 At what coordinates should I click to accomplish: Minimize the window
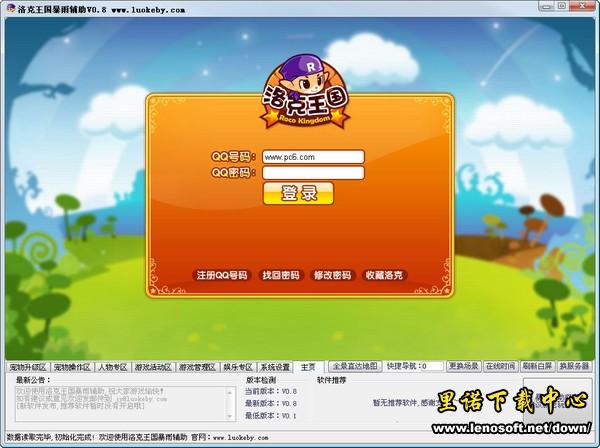click(547, 5)
